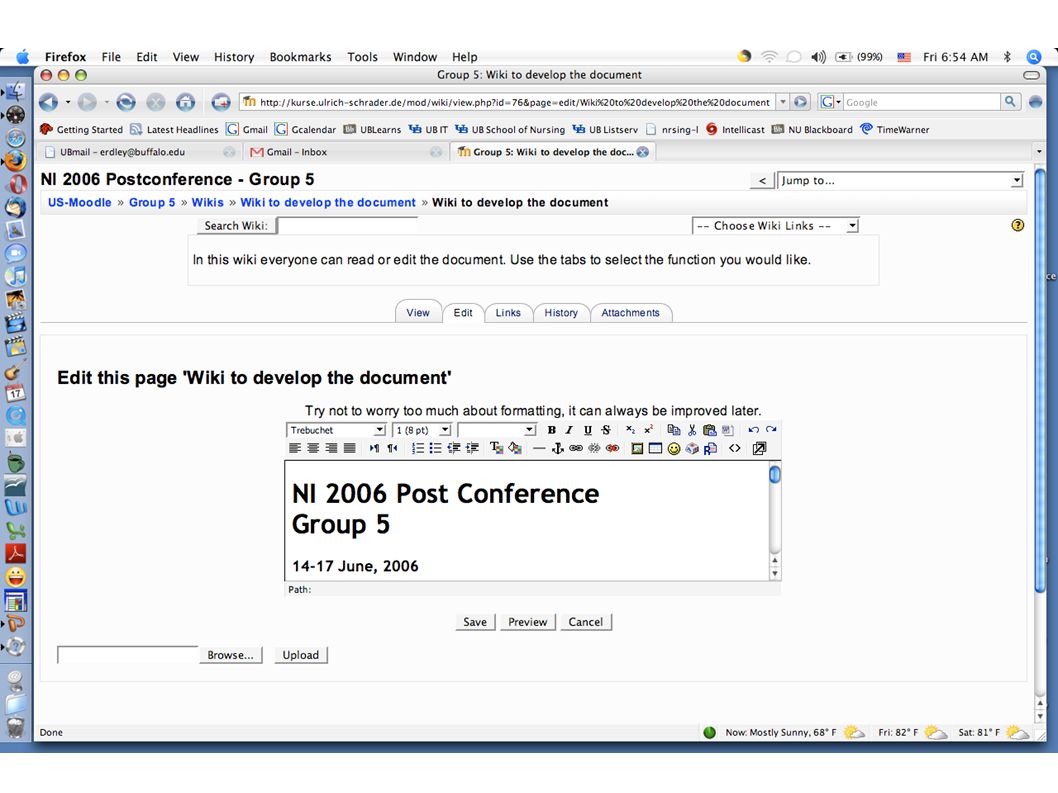Open the URL bar history dropdown
1058x793 pixels.
(783, 102)
